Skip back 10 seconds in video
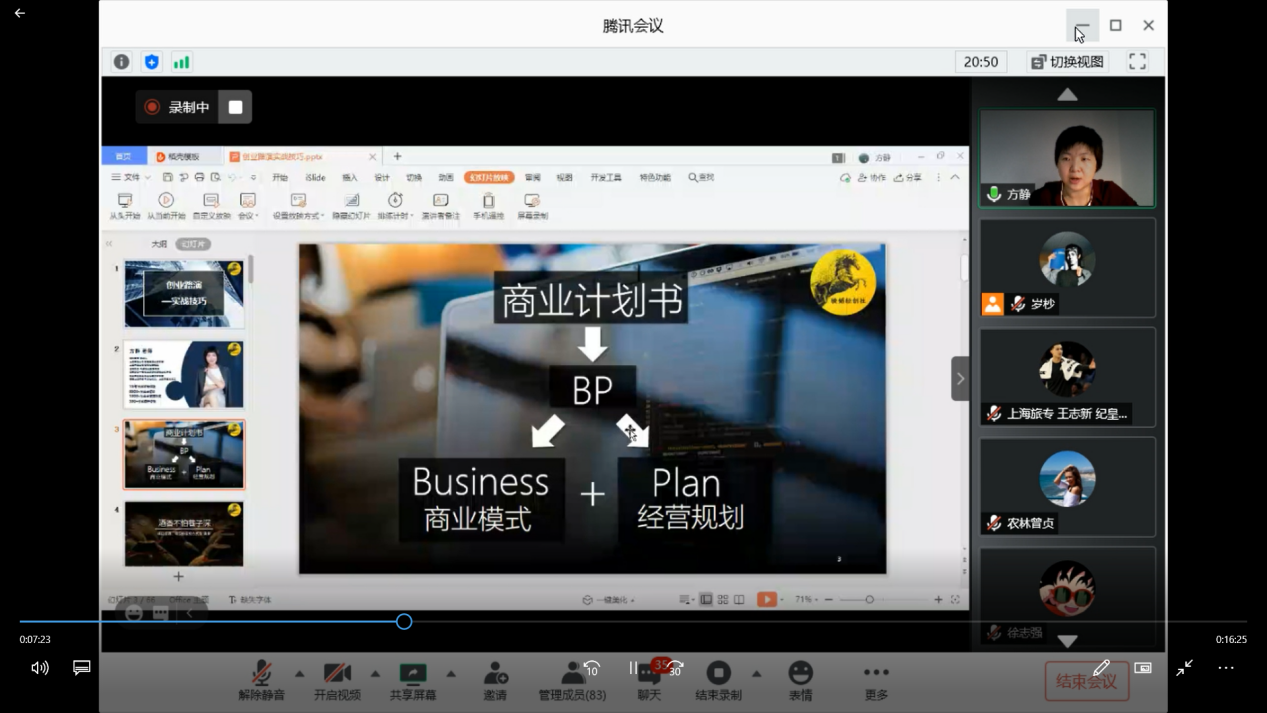Image resolution: width=1267 pixels, height=713 pixels. click(x=592, y=668)
